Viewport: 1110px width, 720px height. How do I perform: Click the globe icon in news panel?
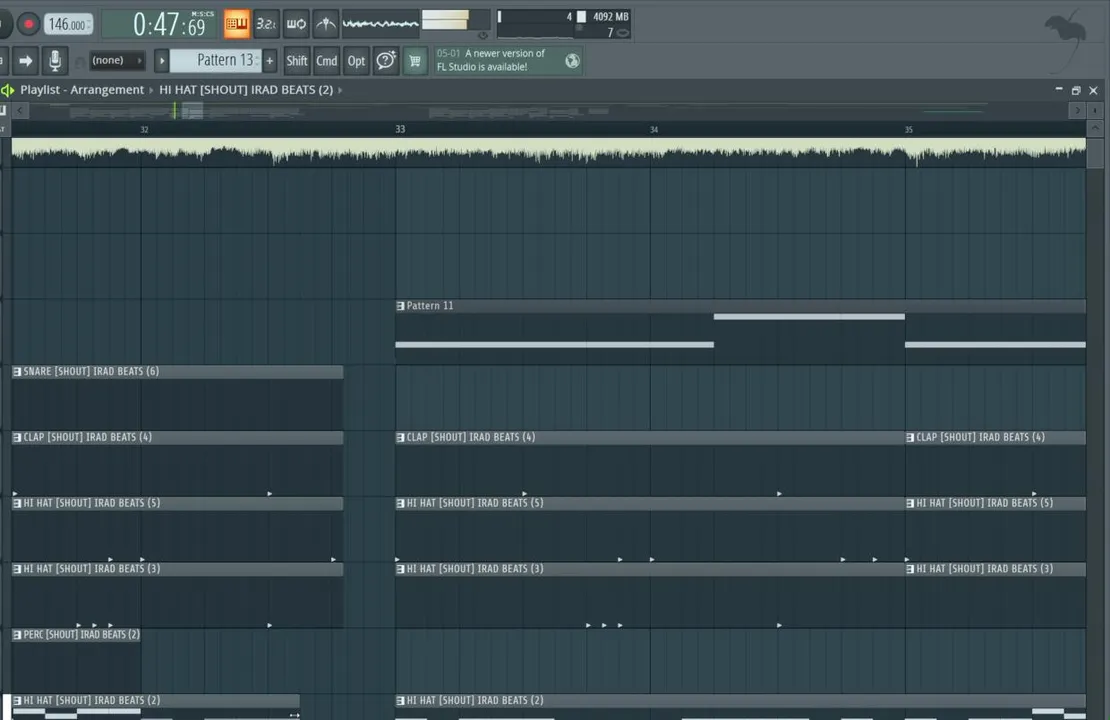[x=572, y=61]
